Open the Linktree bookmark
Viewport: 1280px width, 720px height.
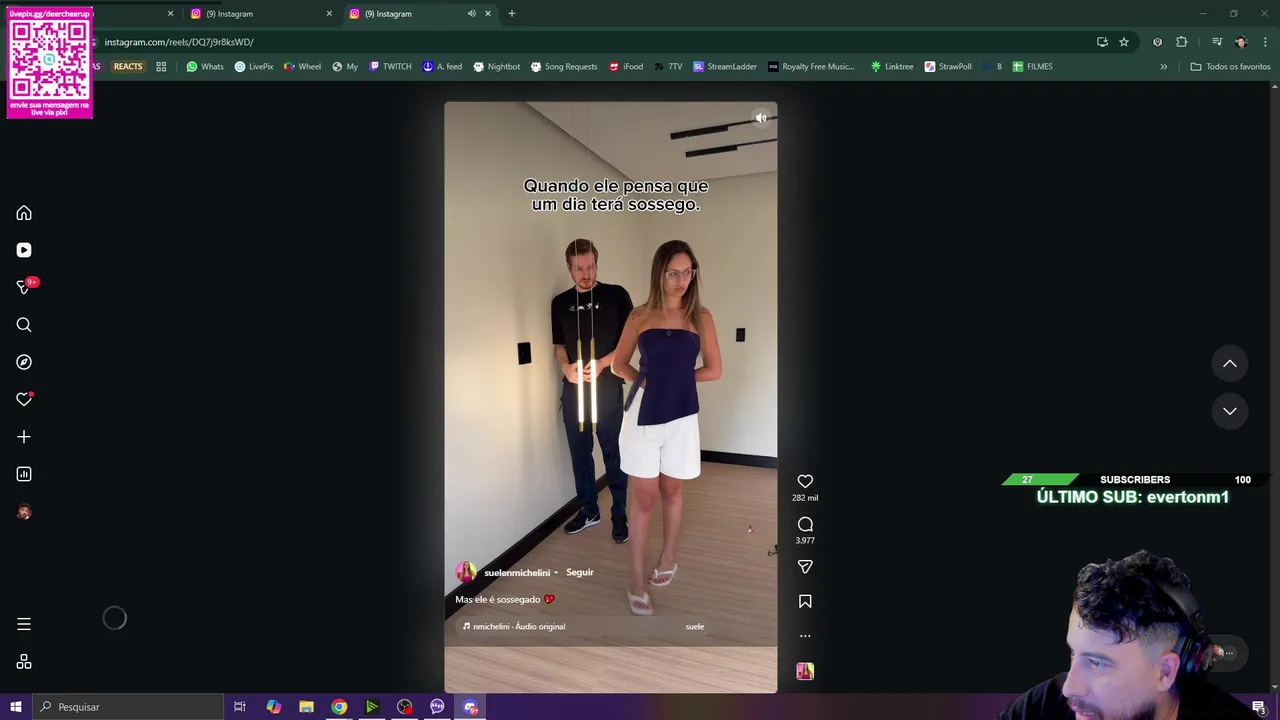point(892,67)
